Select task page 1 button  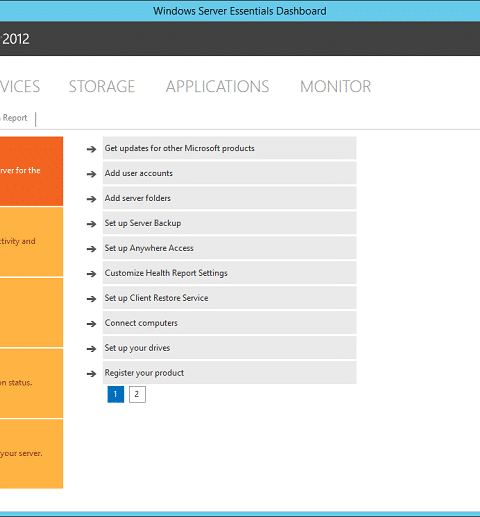click(x=116, y=394)
